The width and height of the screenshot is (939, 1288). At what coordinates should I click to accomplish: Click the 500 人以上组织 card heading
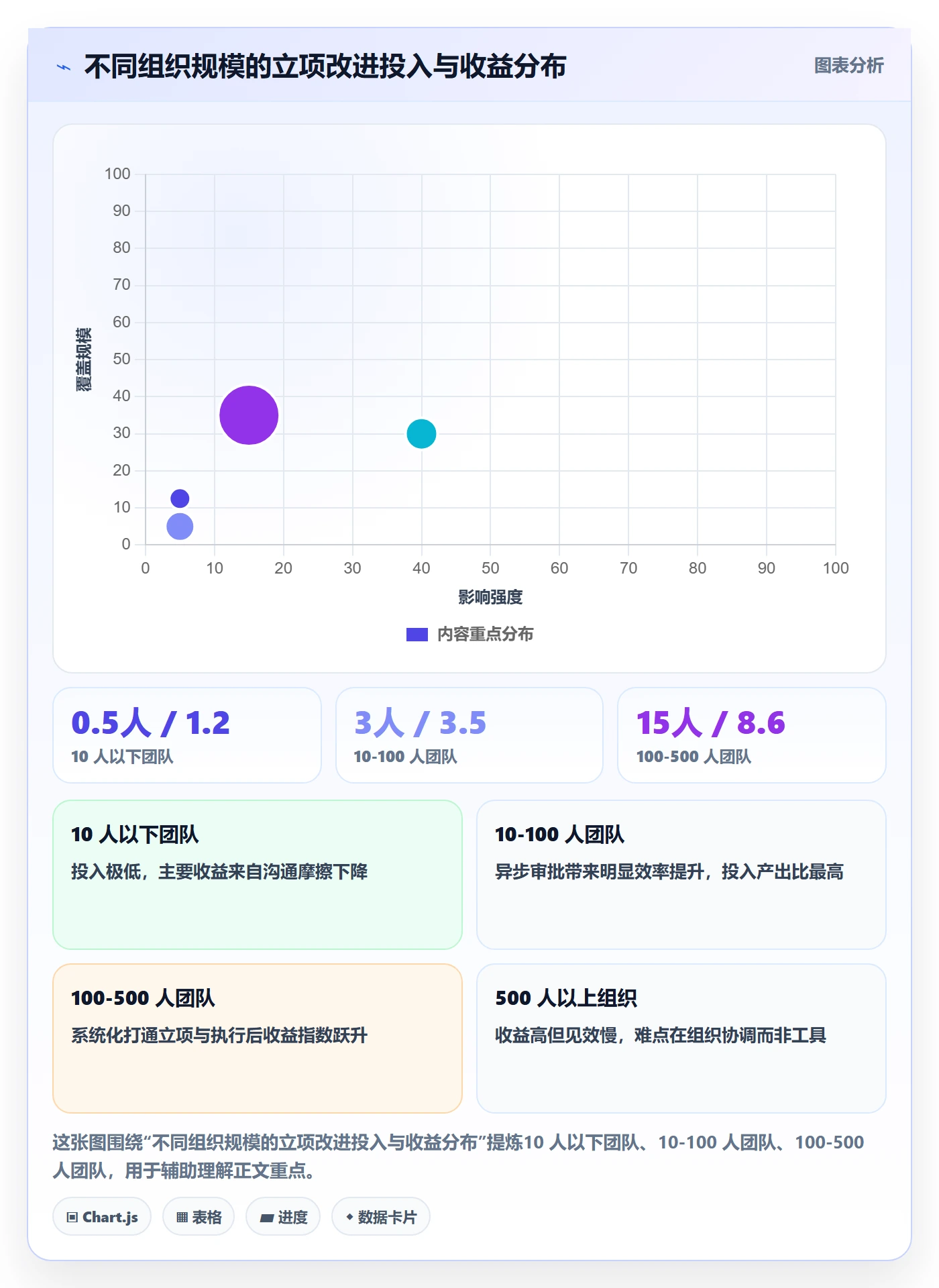566,998
